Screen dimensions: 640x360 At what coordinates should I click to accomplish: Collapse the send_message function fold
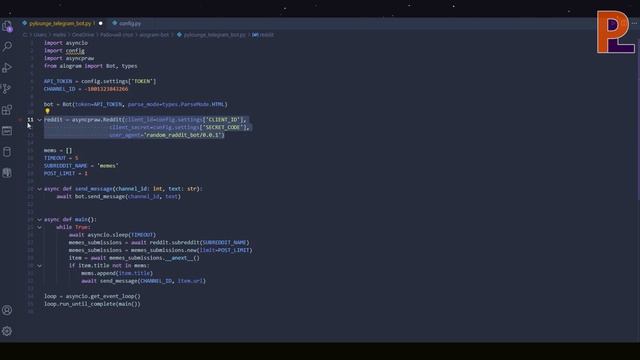40,189
